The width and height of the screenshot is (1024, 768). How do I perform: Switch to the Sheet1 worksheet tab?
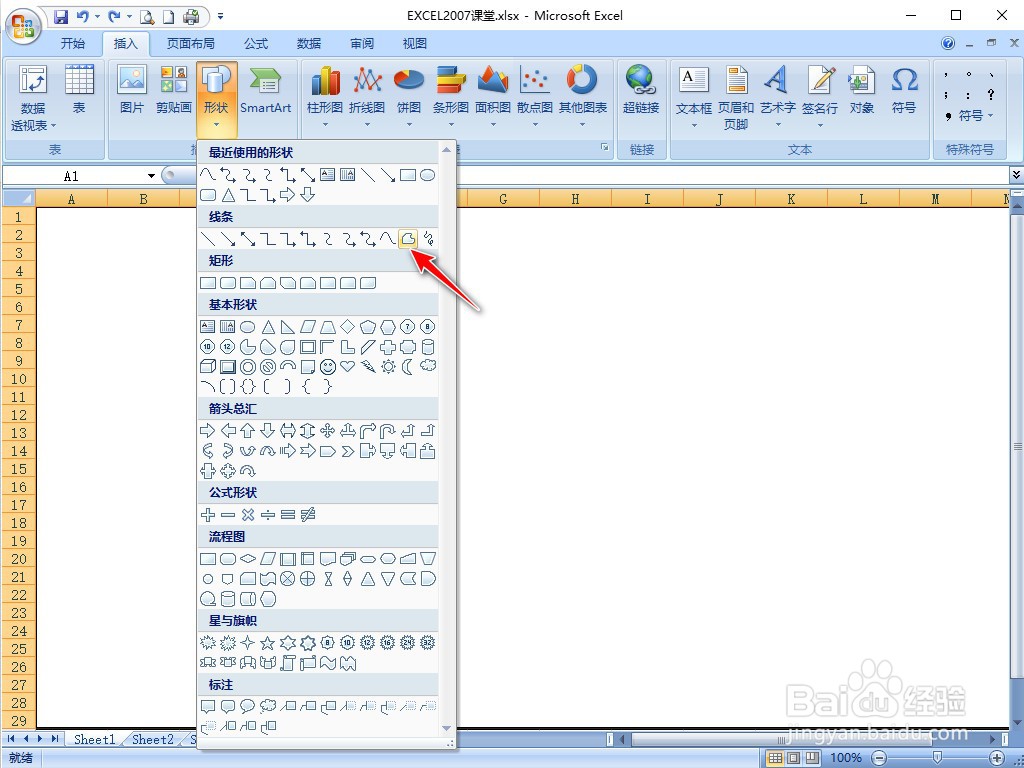94,739
